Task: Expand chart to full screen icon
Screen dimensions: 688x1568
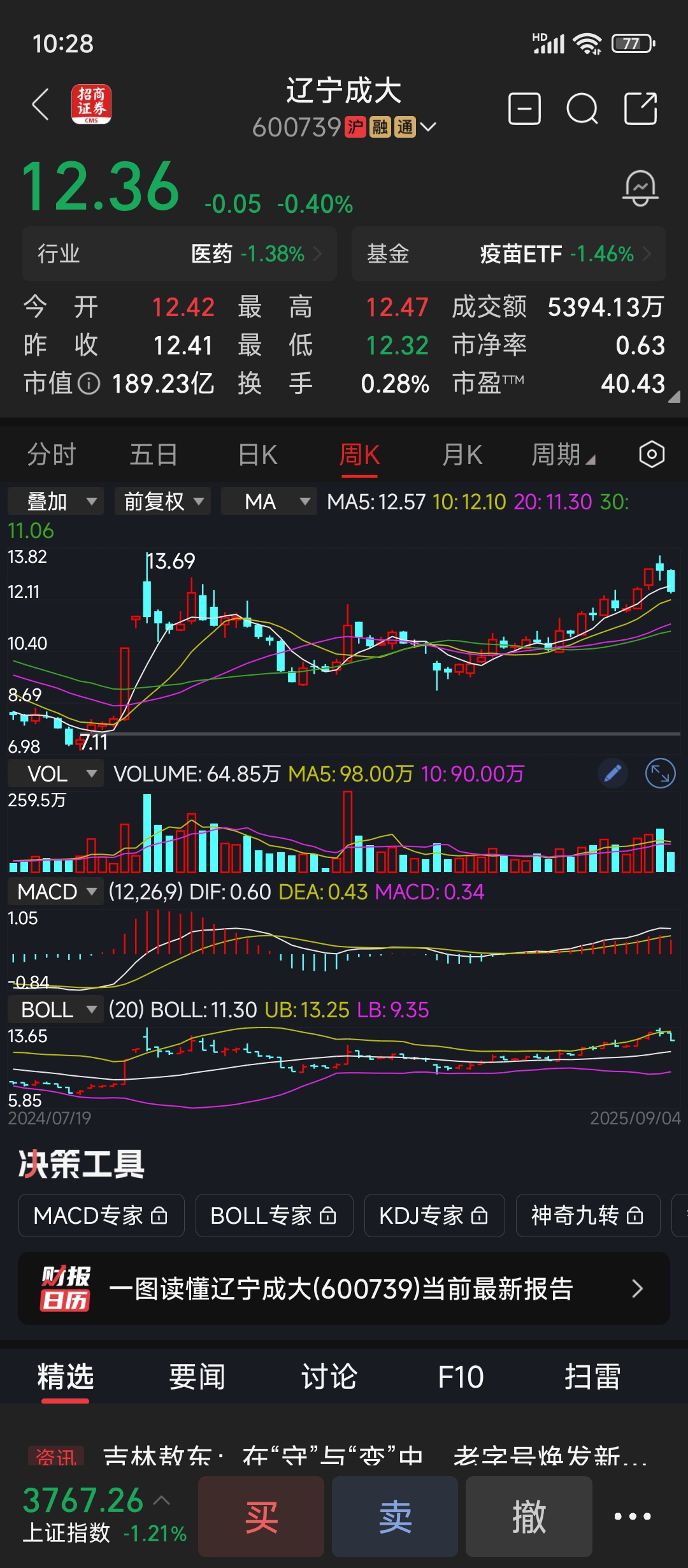Action: pos(660,774)
